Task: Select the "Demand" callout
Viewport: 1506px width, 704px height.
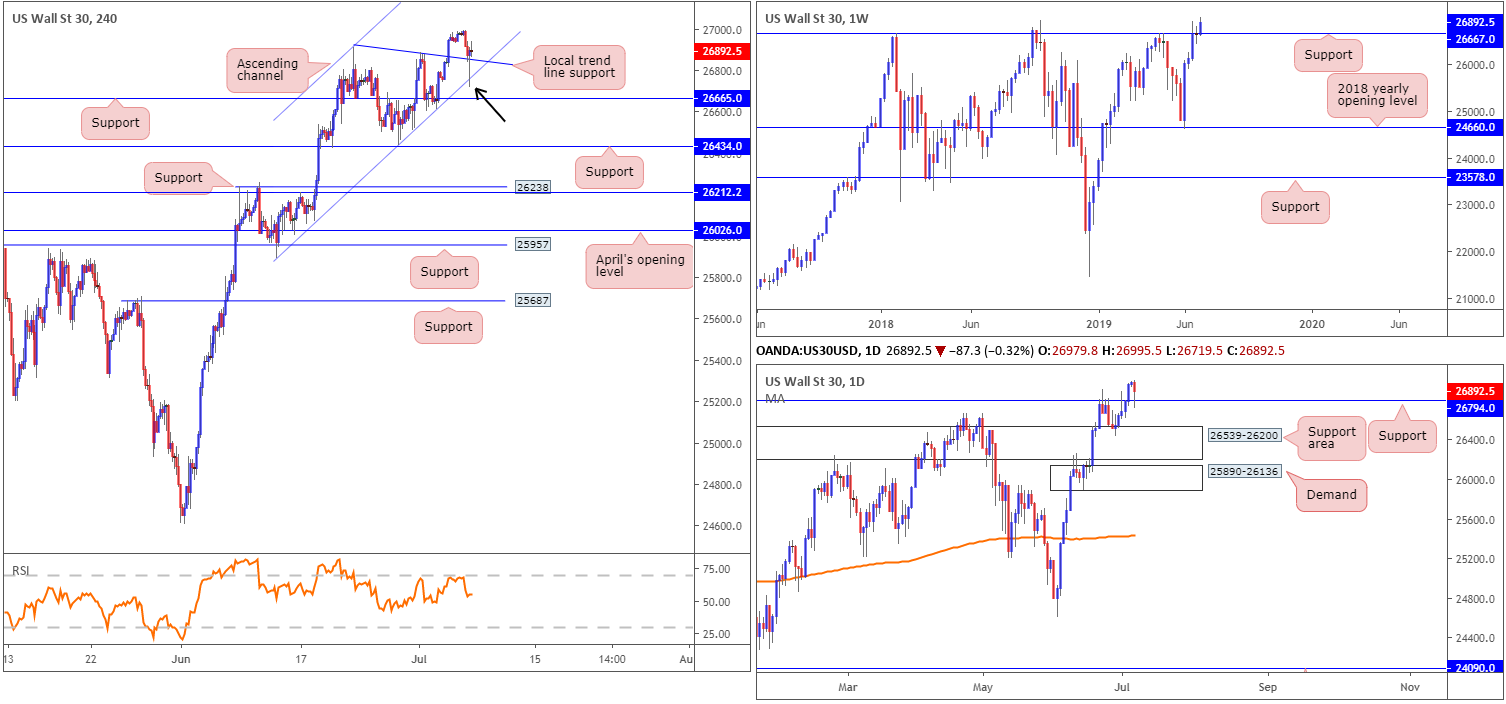Action: point(1331,494)
